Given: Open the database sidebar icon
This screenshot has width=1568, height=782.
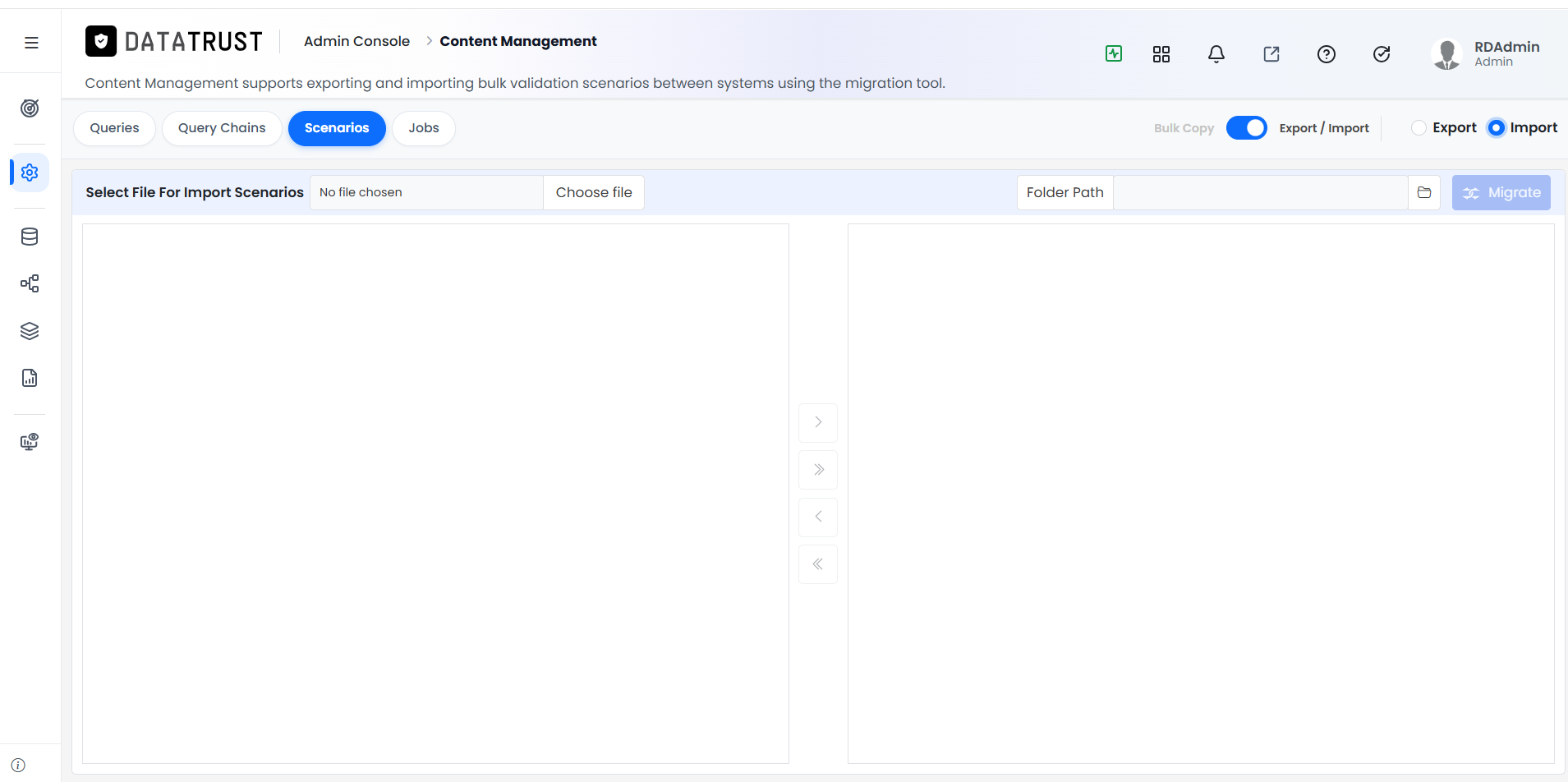Looking at the screenshot, I should [x=30, y=237].
